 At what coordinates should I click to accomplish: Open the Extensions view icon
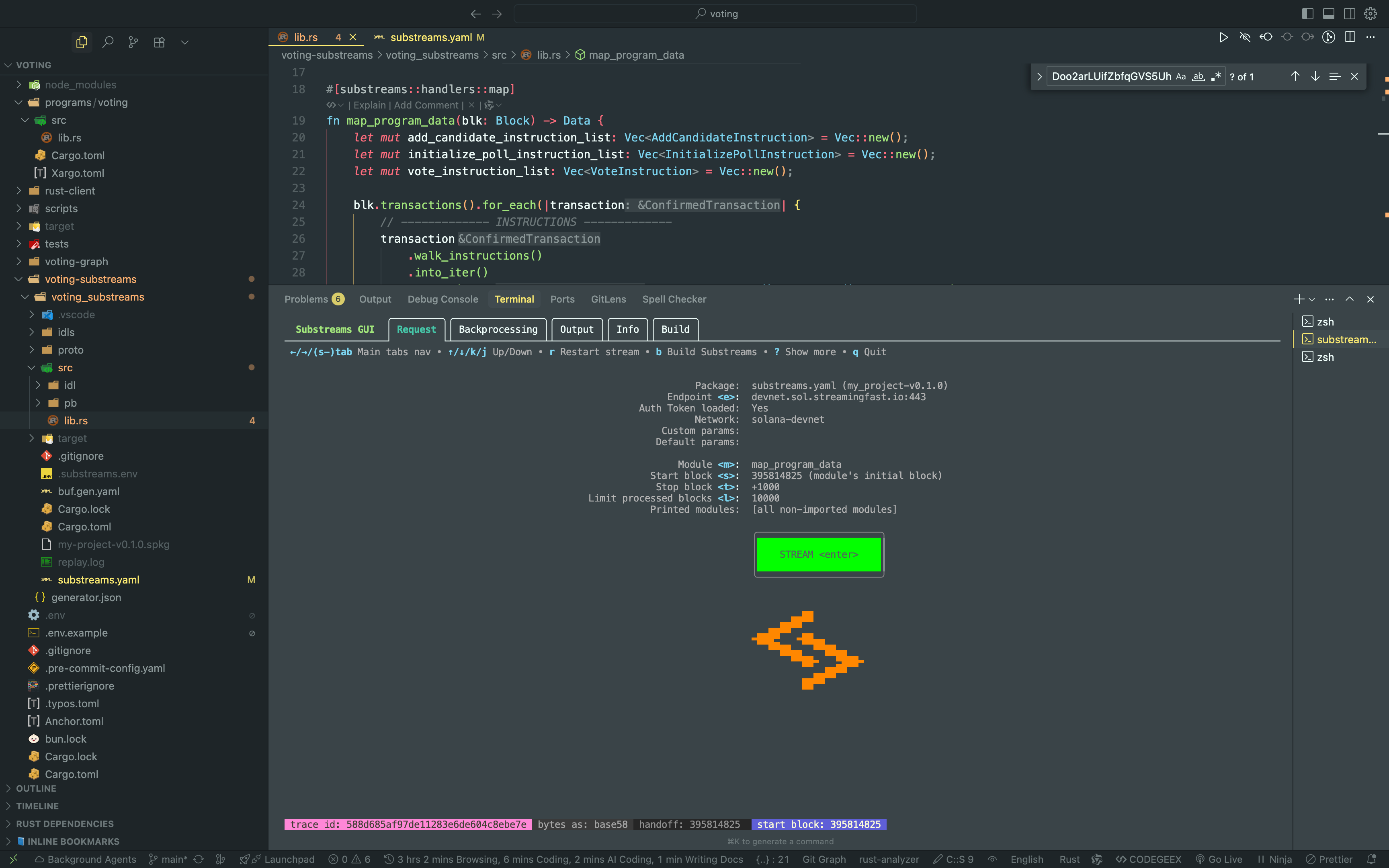(159, 42)
